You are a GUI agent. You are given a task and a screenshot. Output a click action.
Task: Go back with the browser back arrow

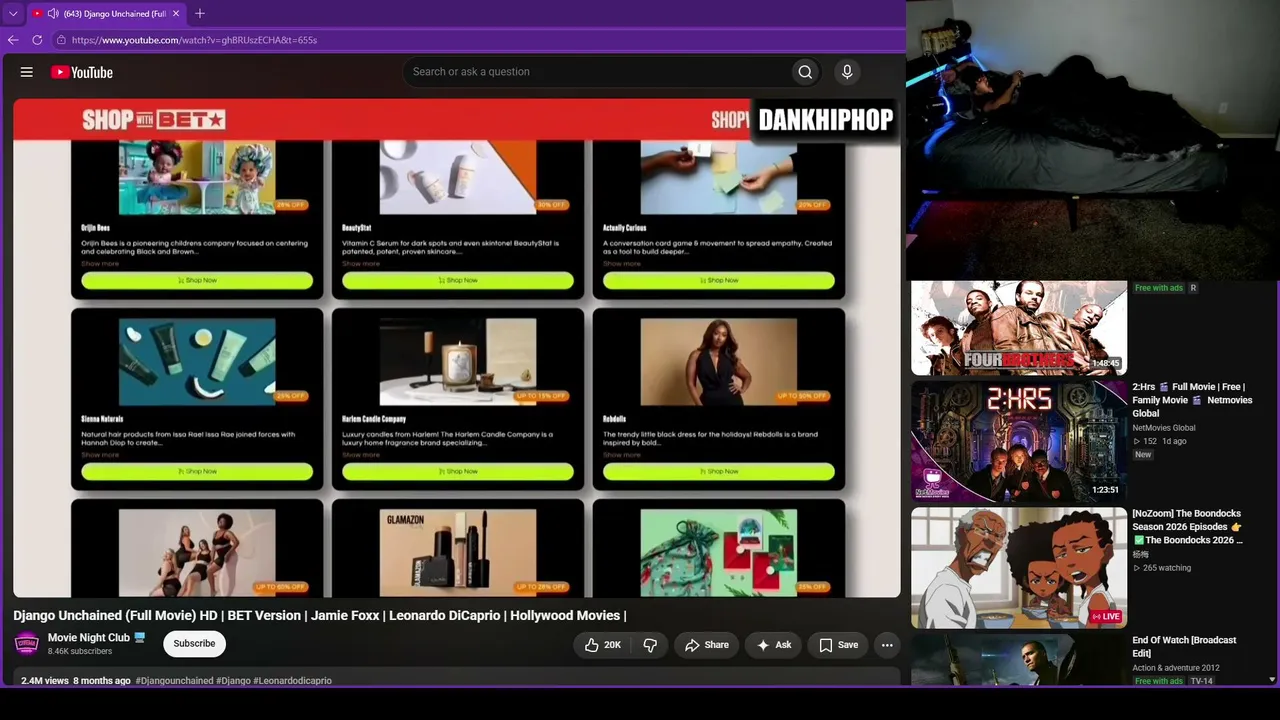(13, 40)
